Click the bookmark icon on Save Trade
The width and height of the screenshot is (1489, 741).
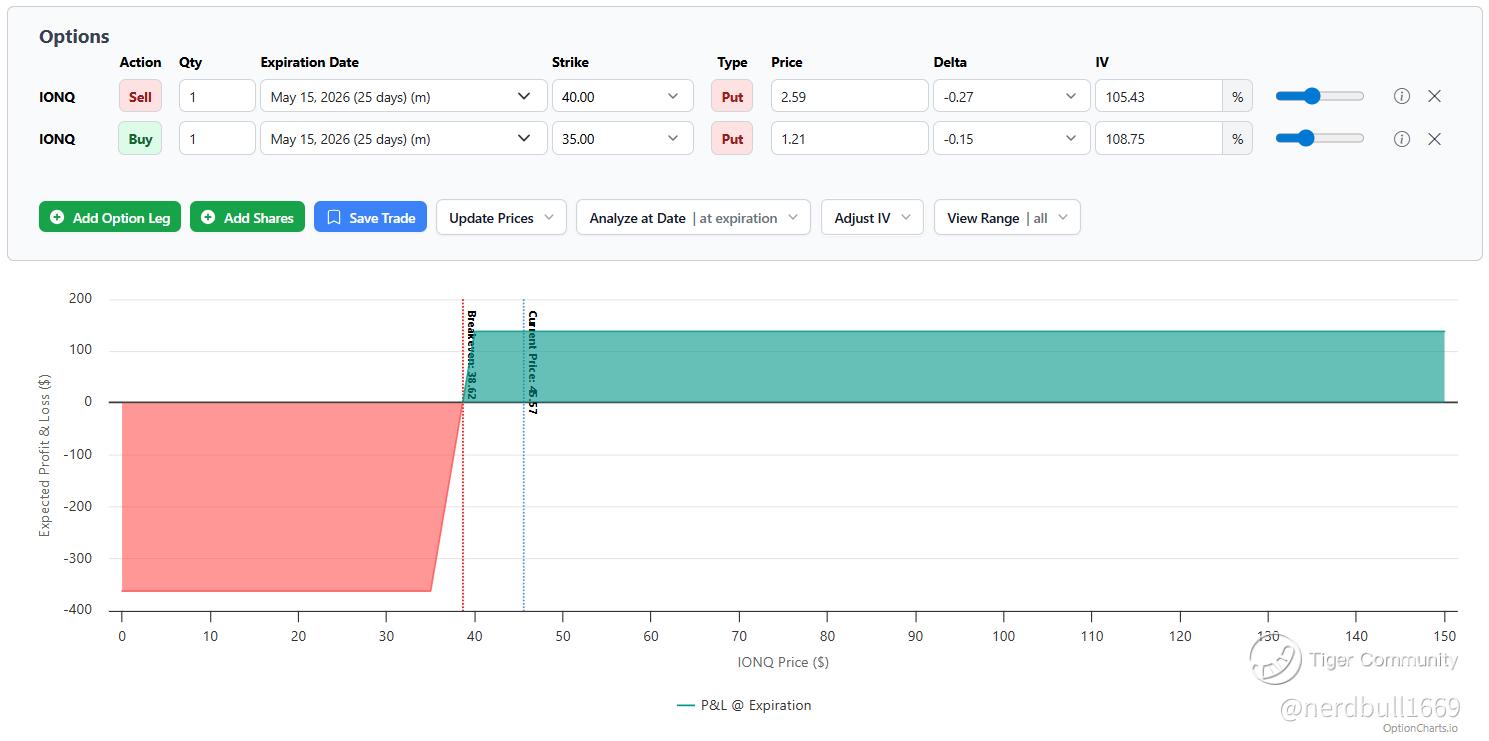coord(334,218)
